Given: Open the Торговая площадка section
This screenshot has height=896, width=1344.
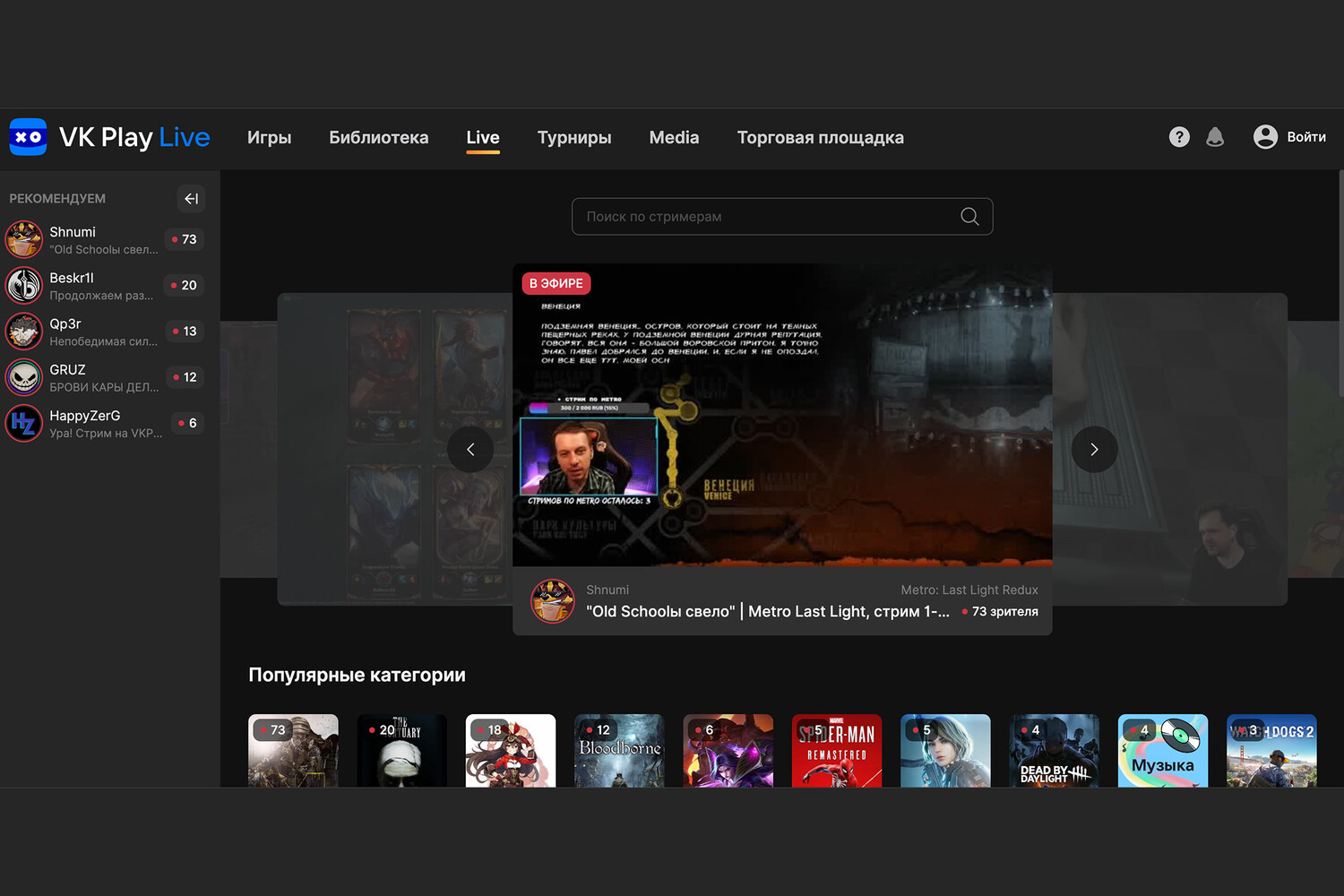Looking at the screenshot, I should (820, 138).
